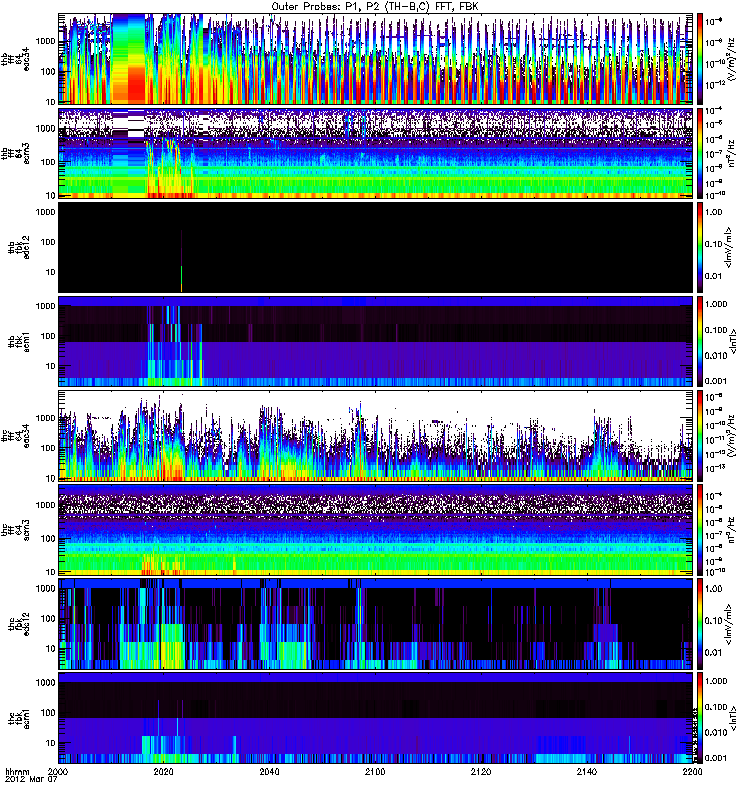Click the "hhmm" axis units label
The width and height of the screenshot is (750, 800).
coord(17,771)
